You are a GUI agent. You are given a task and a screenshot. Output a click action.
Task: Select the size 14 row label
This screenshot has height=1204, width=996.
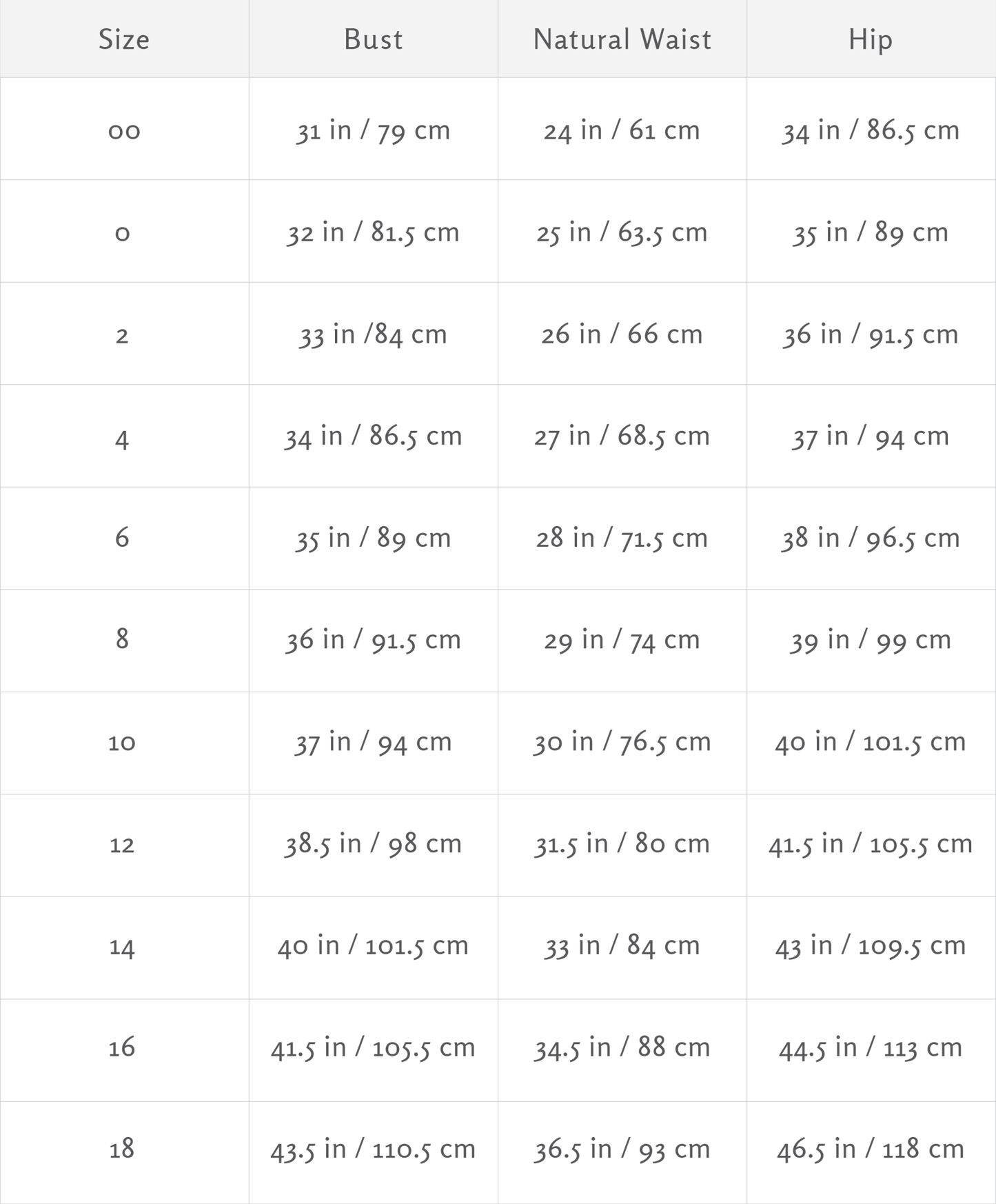122,946
